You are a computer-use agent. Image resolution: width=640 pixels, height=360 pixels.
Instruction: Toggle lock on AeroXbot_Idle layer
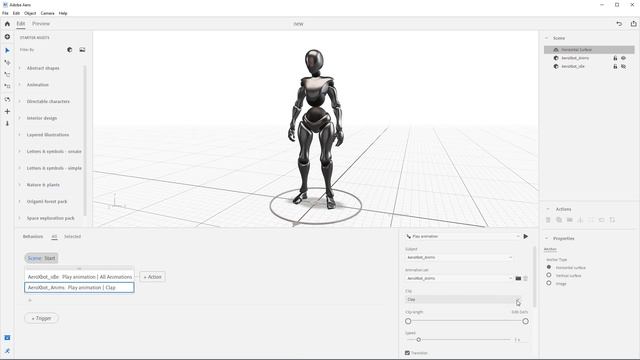click(x=615, y=66)
